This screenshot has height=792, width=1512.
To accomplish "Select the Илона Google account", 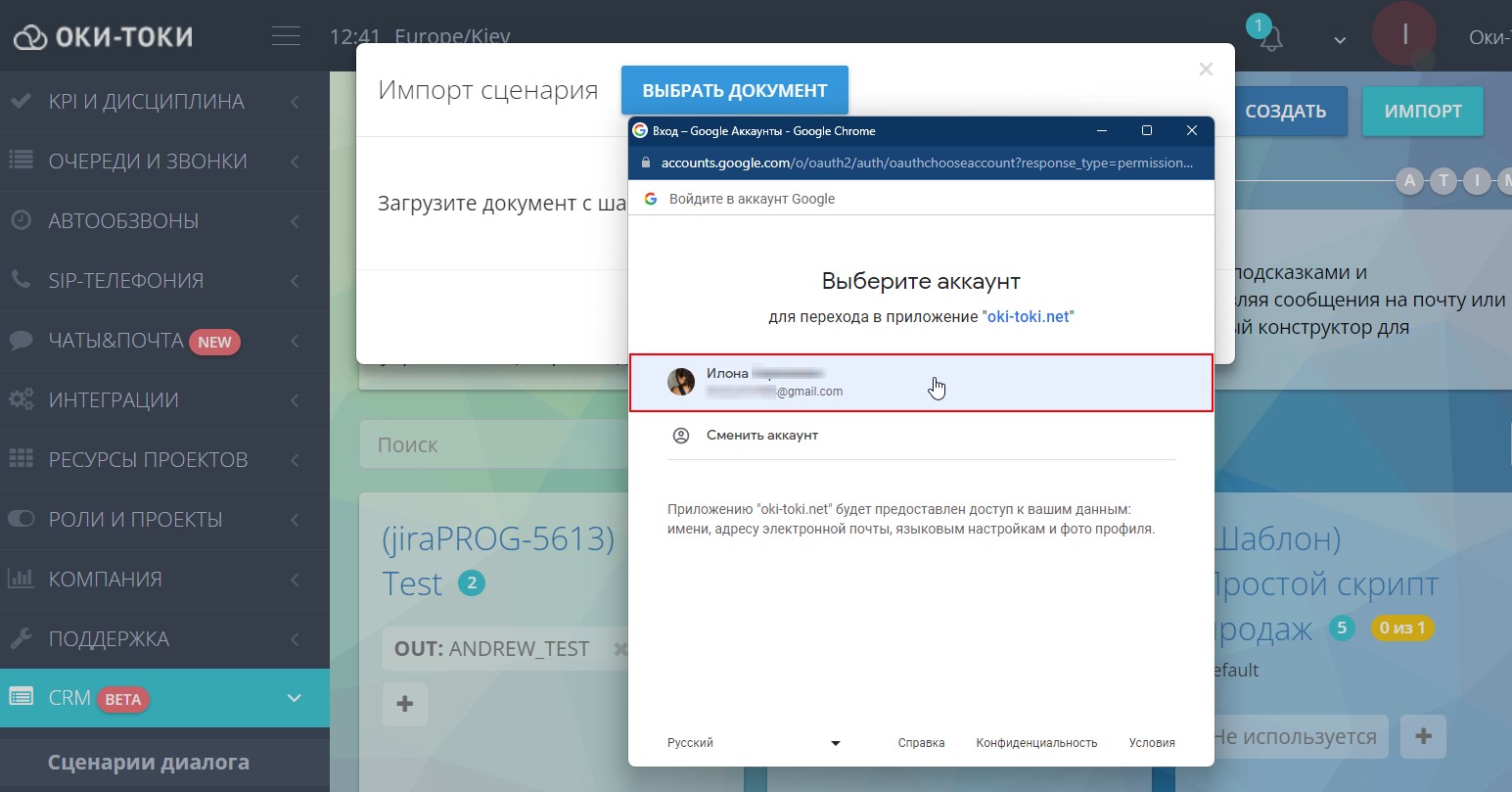I will (921, 382).
